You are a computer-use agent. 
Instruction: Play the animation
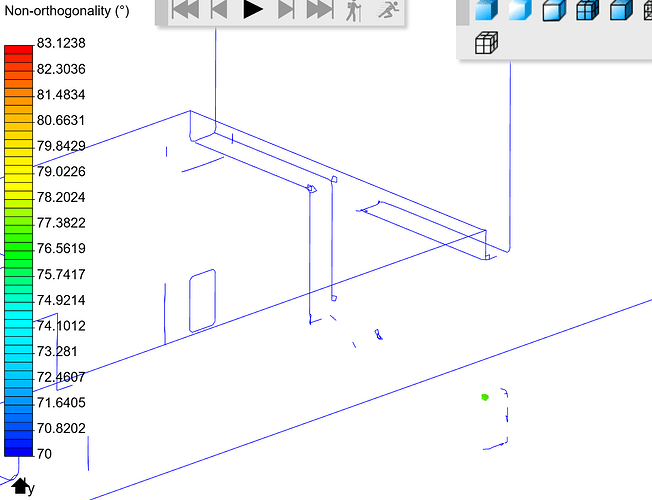[x=253, y=9]
